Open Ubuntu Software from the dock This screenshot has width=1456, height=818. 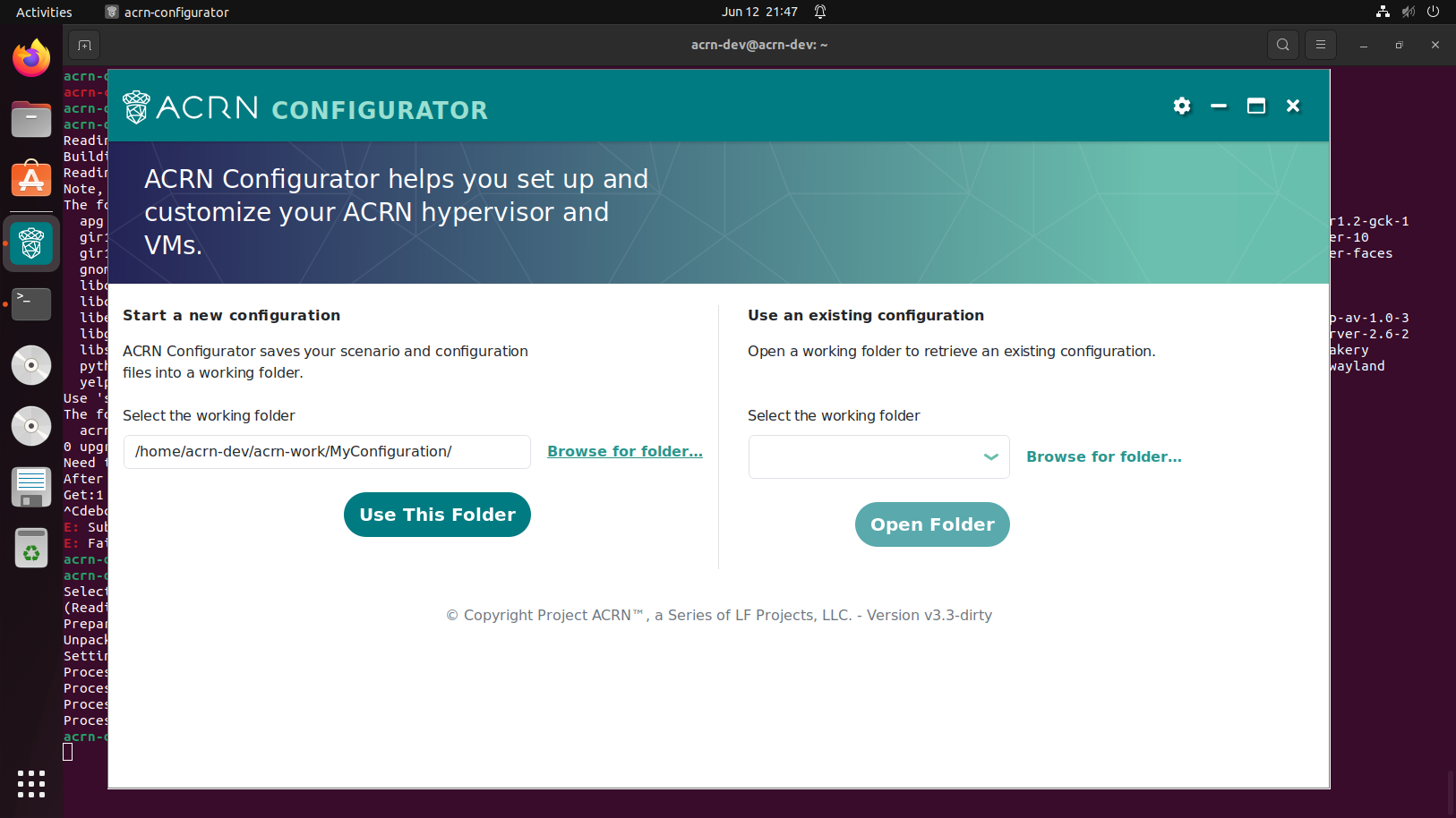pos(31,178)
